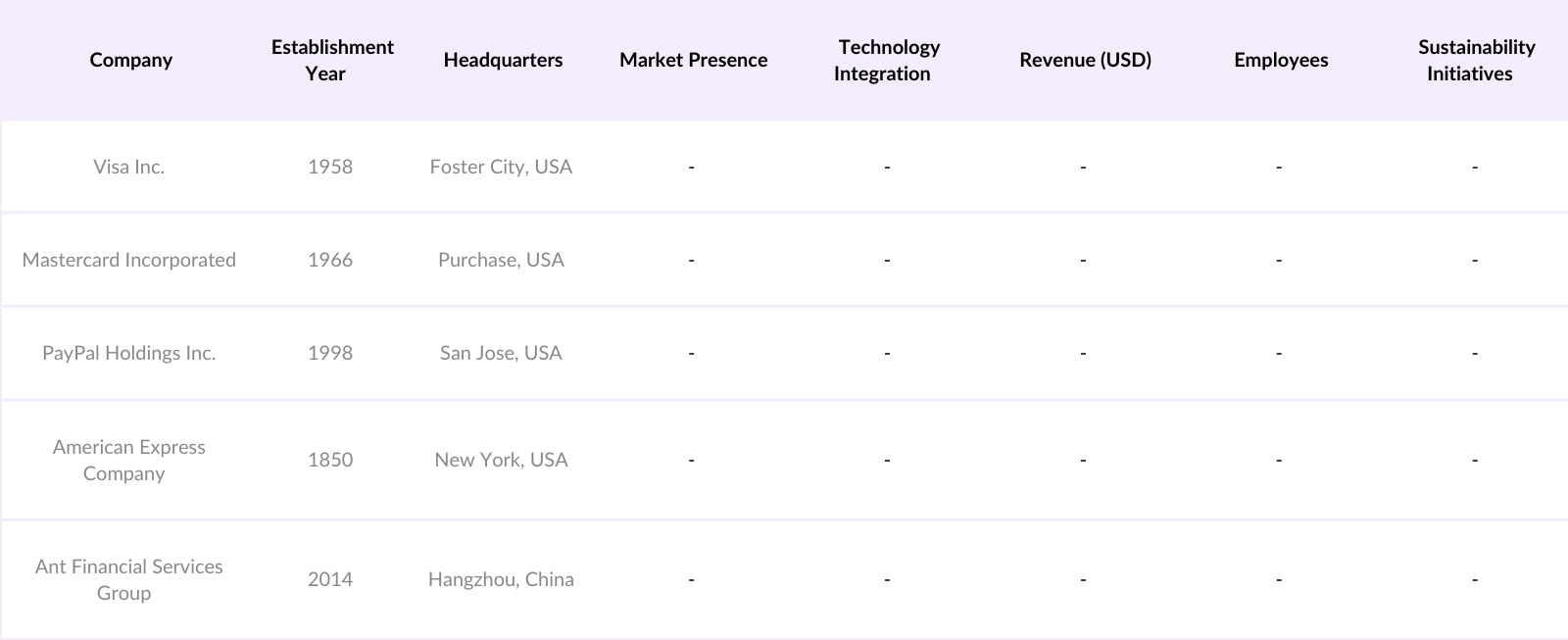Click the Purchase, USA headquarters cell

point(501,260)
